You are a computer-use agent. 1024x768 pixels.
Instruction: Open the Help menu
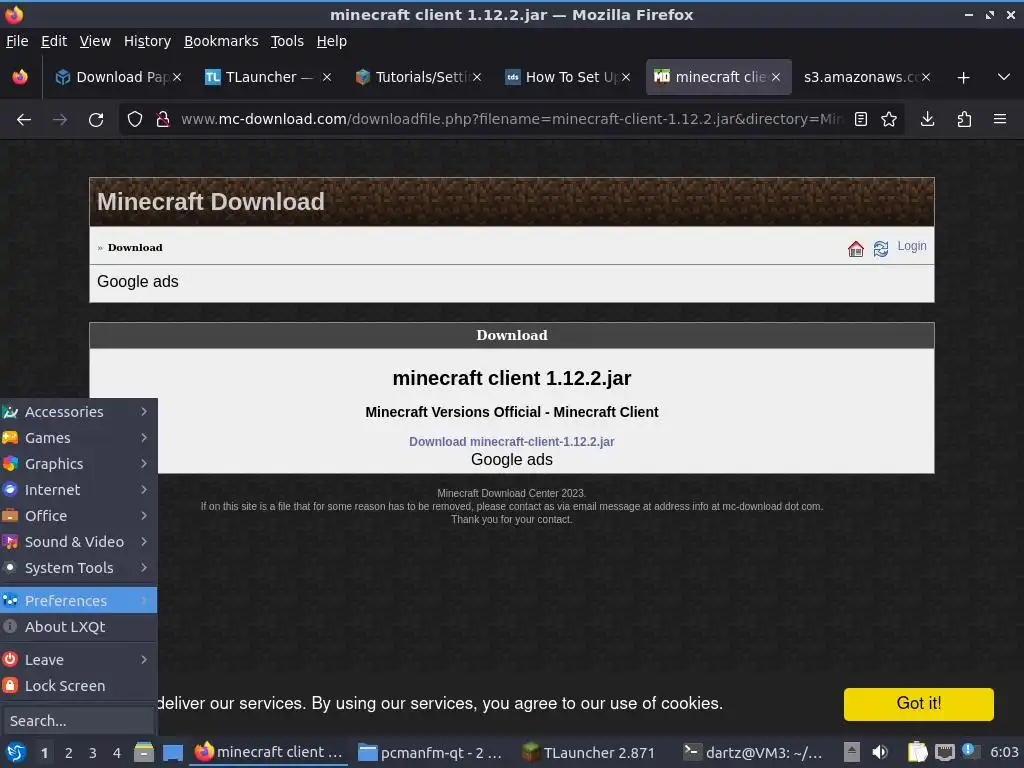331,41
